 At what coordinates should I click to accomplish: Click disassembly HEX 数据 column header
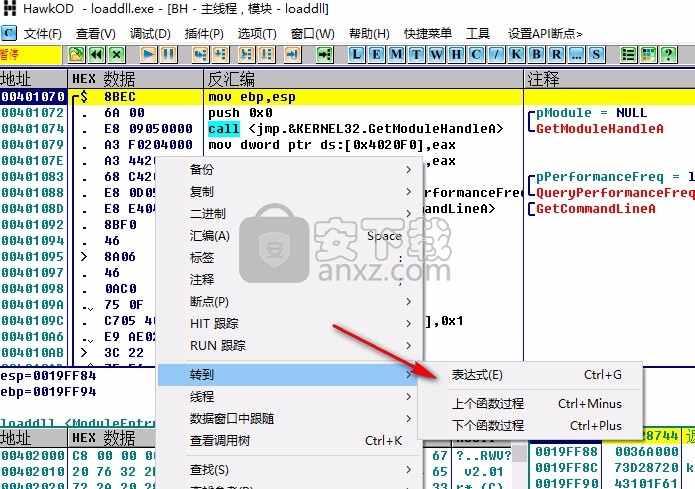[135, 79]
